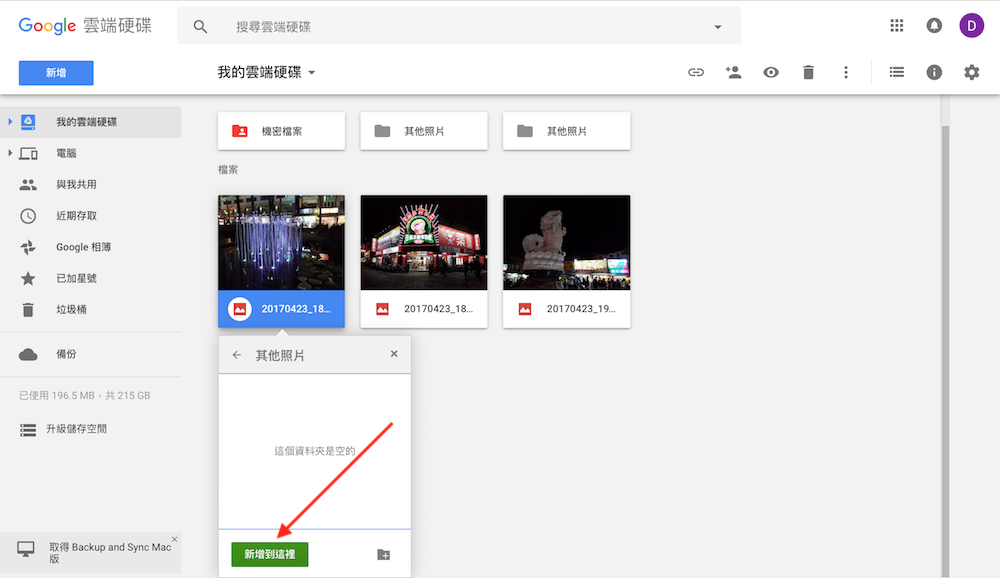
Task: Open 與我共用 in sidebar
Action: [76, 185]
